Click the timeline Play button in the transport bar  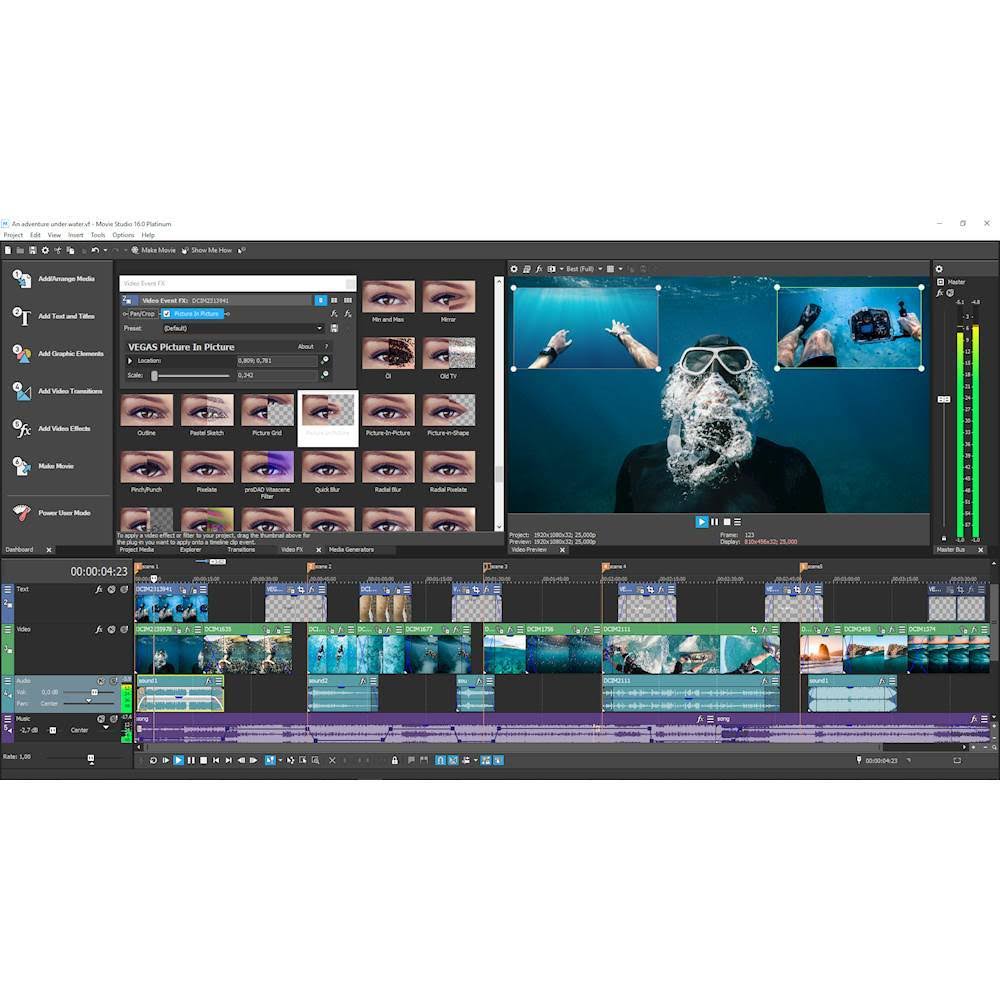[x=179, y=760]
